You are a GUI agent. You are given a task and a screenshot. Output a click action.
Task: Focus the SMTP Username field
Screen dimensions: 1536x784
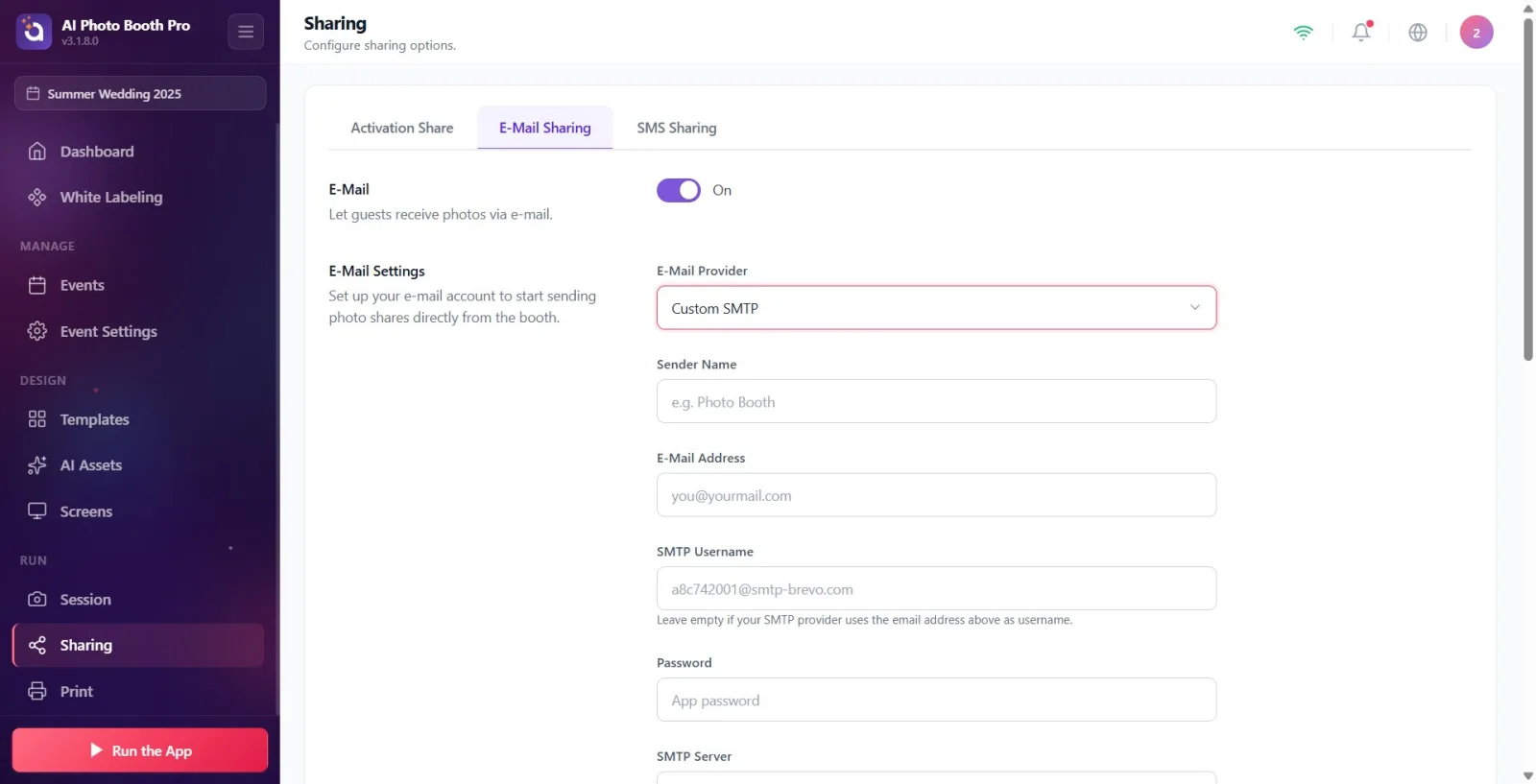pyautogui.click(x=936, y=588)
